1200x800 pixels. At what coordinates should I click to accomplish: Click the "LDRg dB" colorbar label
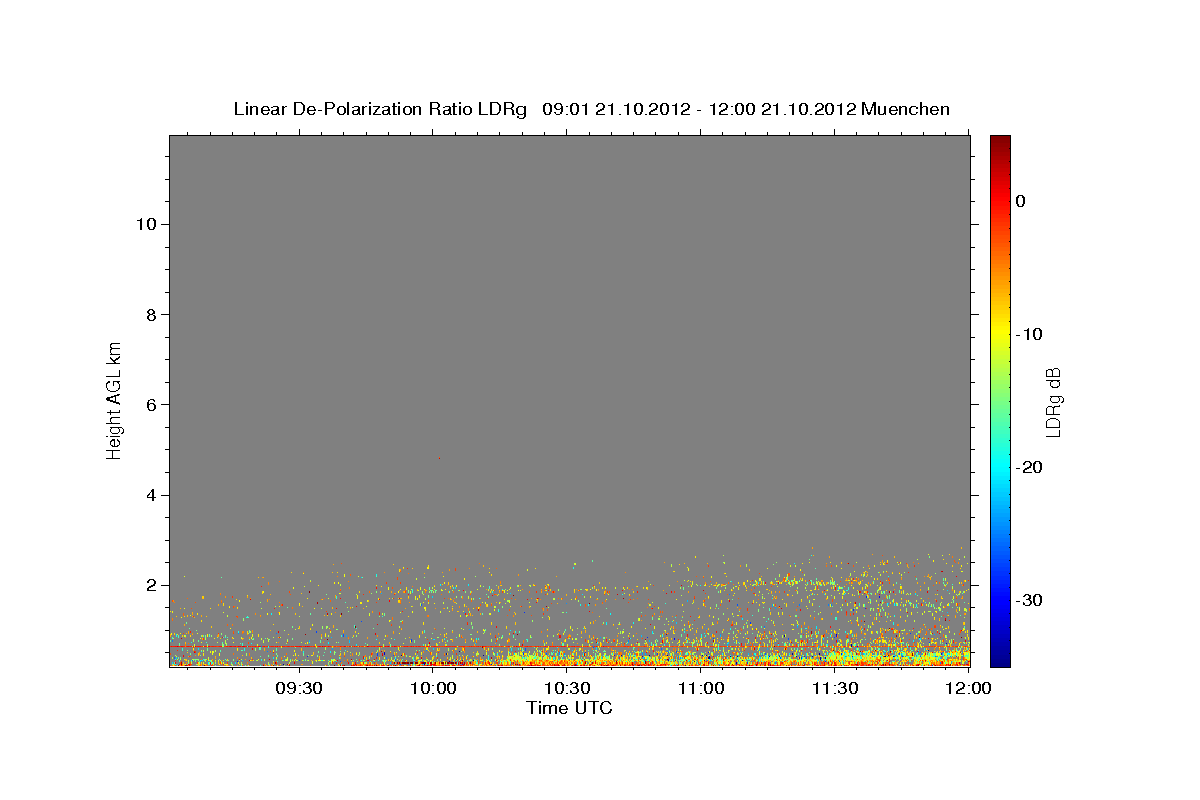[1052, 402]
